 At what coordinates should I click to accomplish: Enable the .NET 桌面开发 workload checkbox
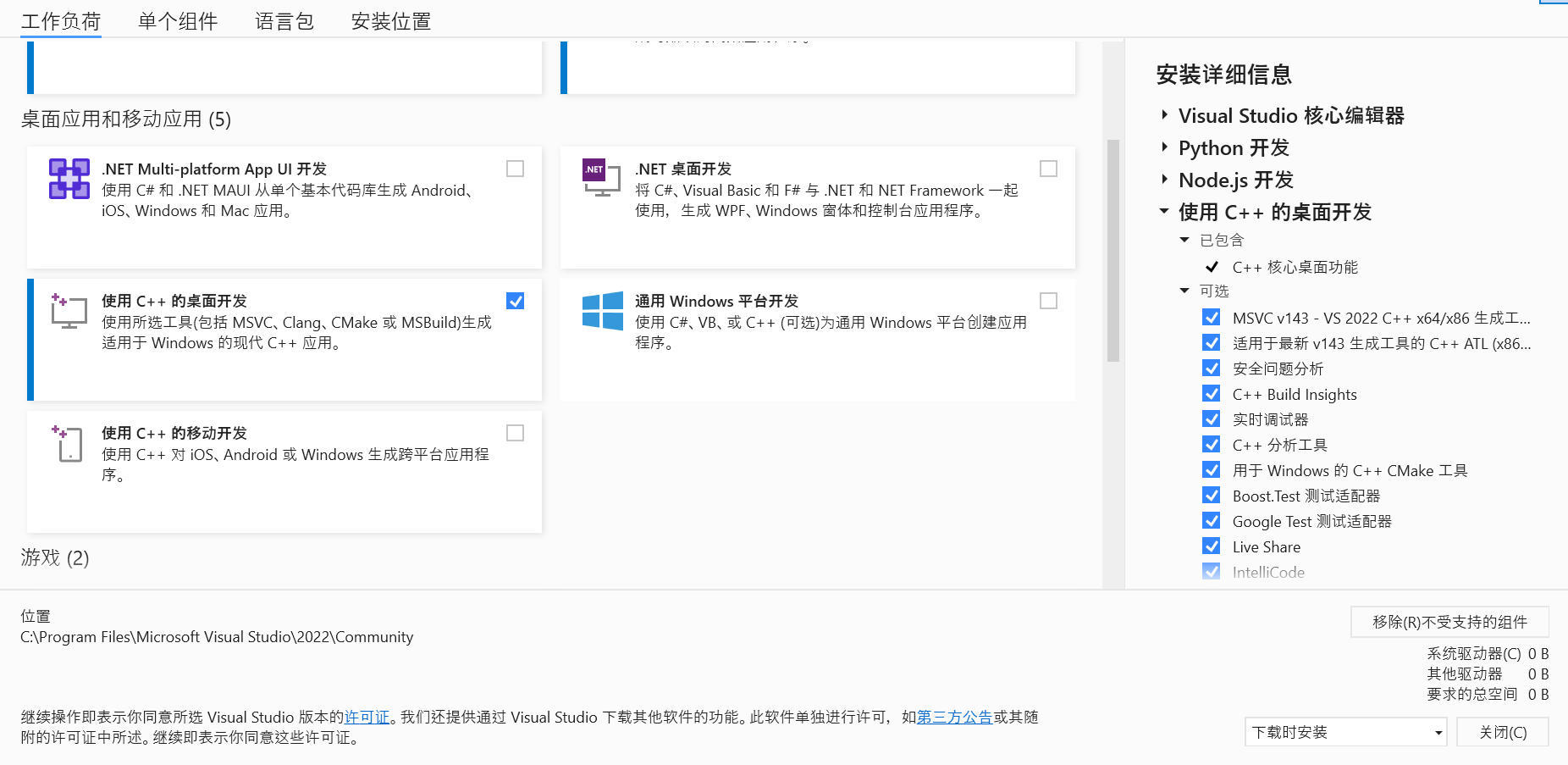tap(1048, 169)
